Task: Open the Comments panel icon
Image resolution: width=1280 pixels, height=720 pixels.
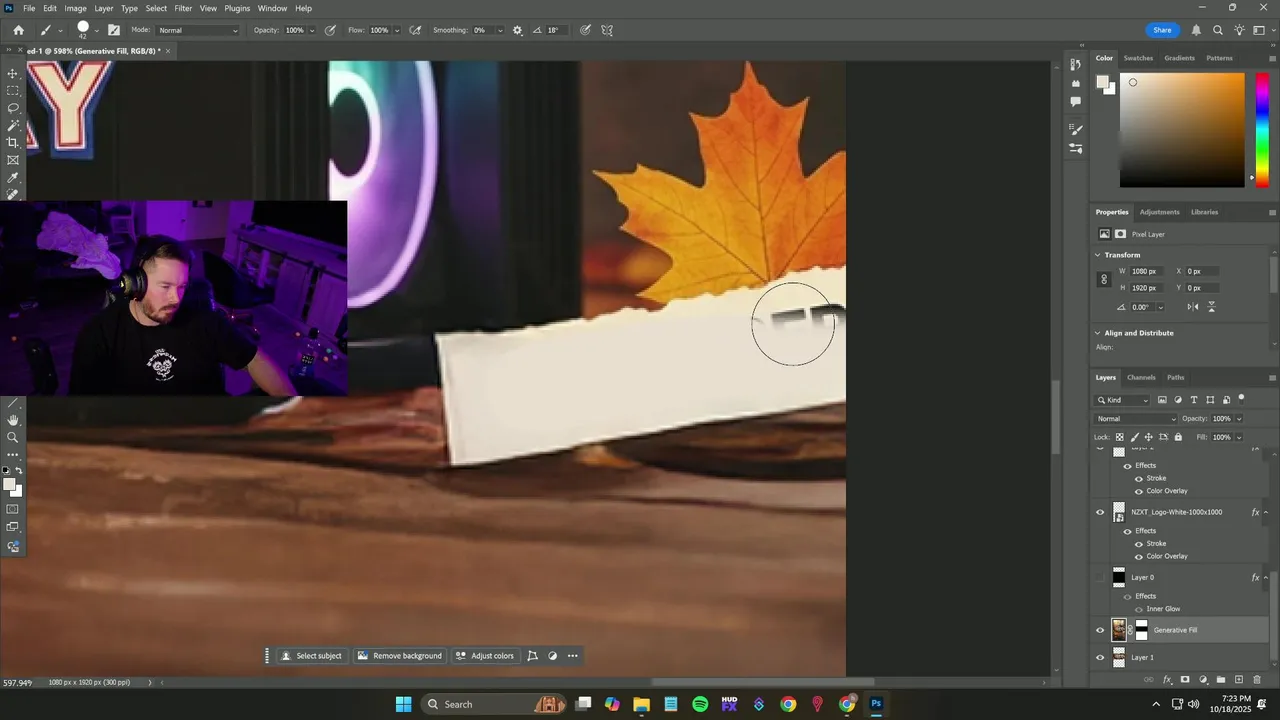Action: click(x=1075, y=101)
